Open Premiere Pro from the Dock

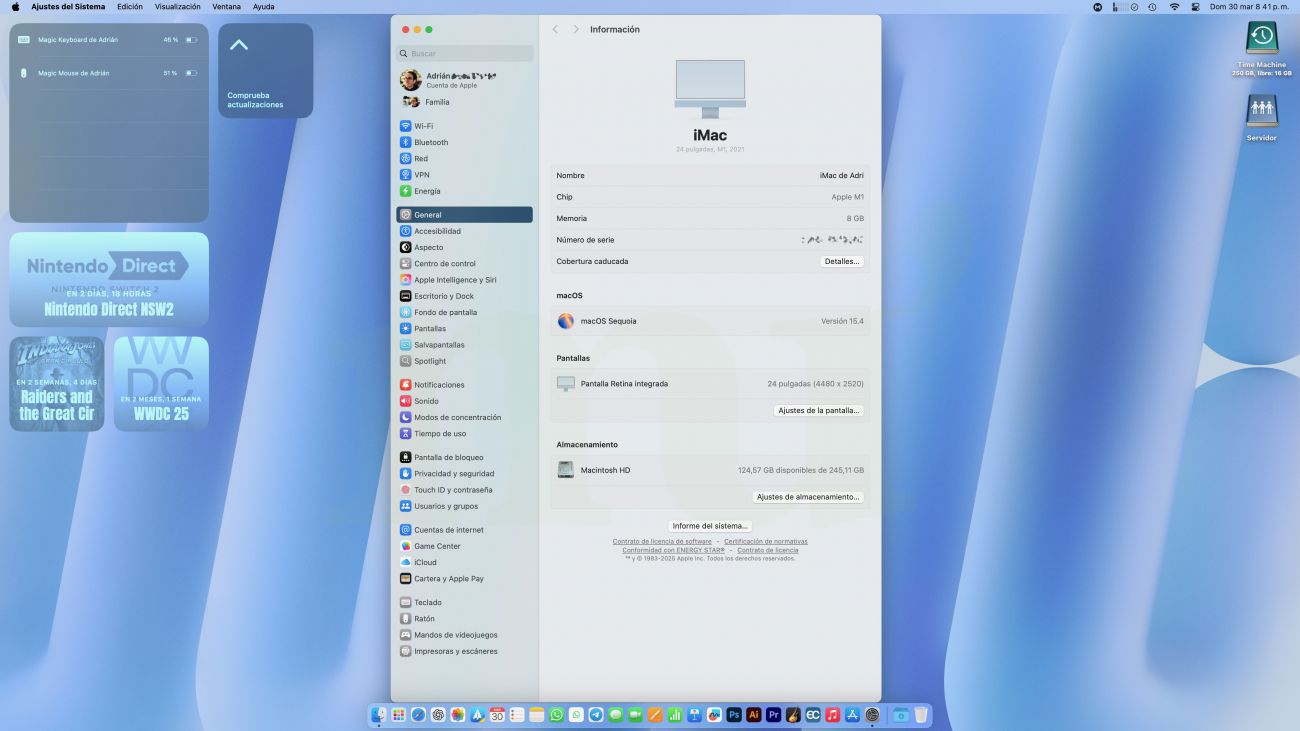coord(774,715)
